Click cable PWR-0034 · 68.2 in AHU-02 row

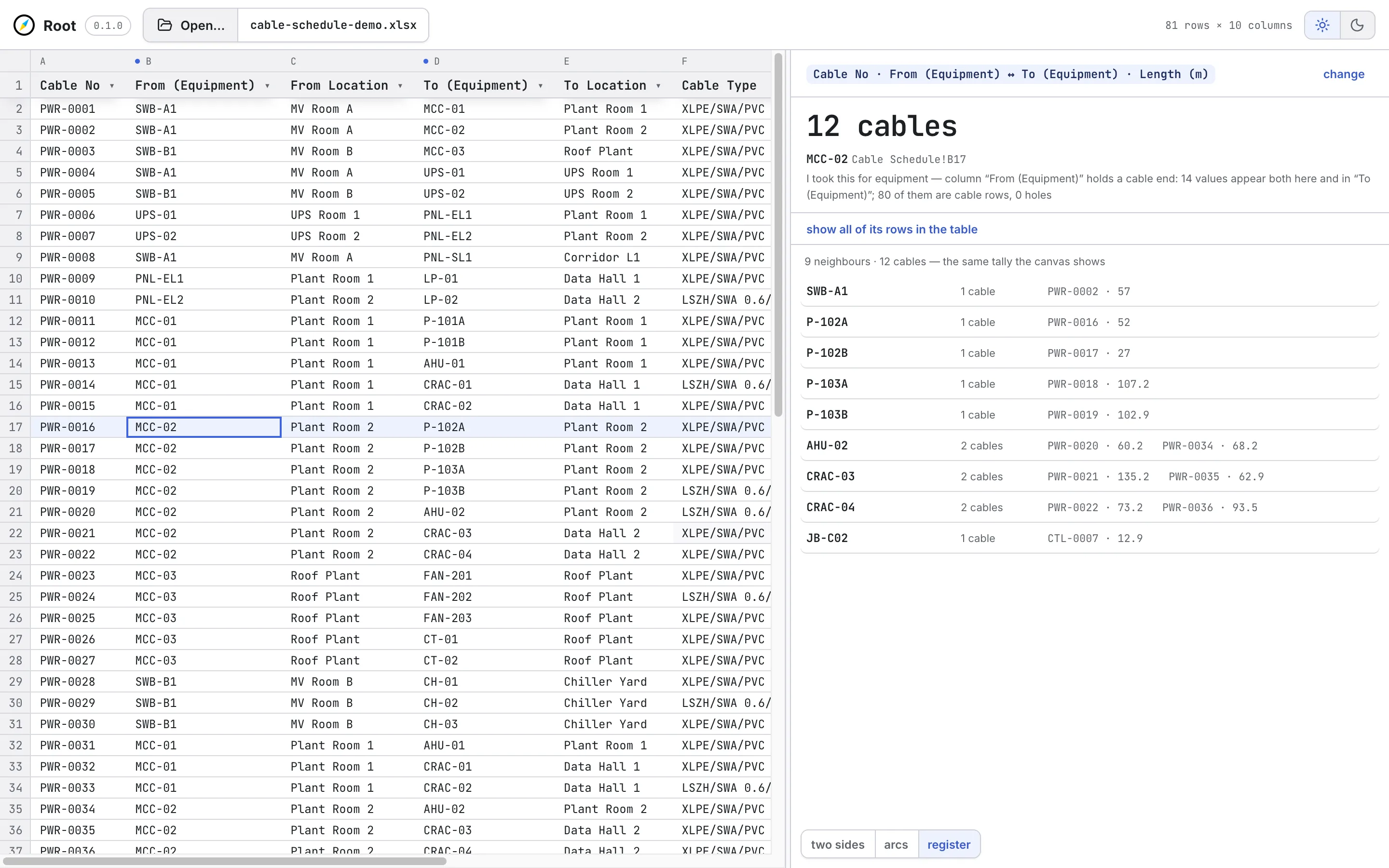(x=1210, y=446)
